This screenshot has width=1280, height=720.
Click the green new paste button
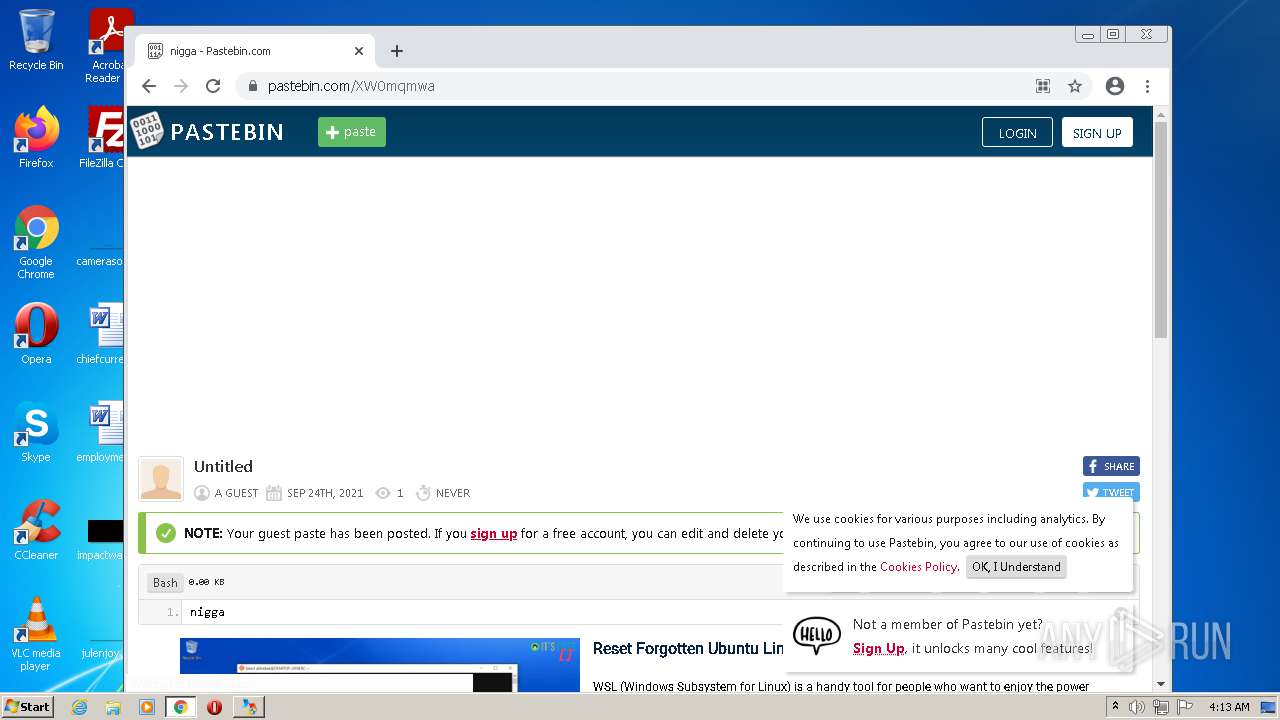352,132
